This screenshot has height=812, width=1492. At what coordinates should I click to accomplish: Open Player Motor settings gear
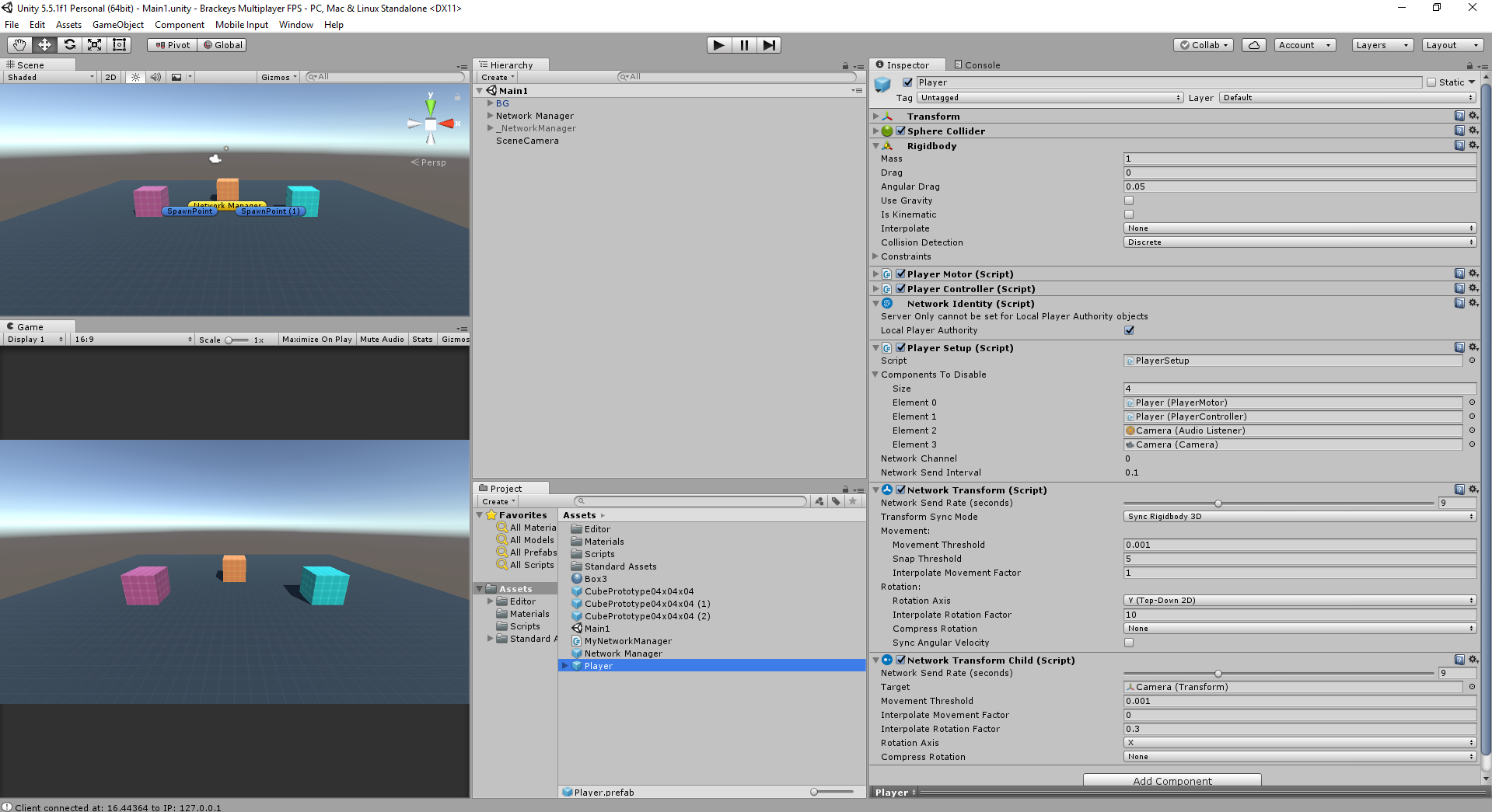click(x=1473, y=274)
